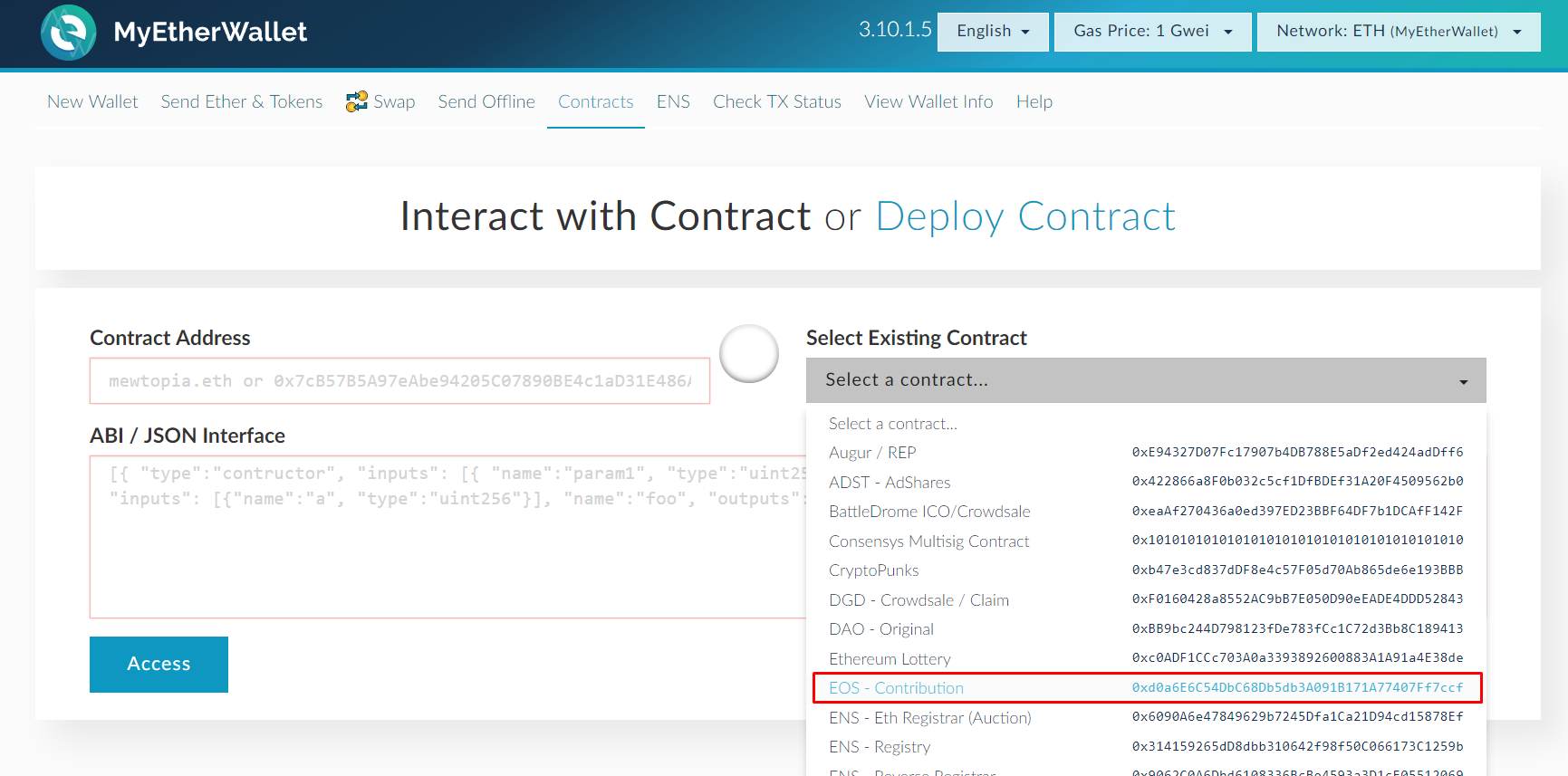Go to Send Ether & Tokens tab
This screenshot has width=1568, height=776.
tap(242, 101)
